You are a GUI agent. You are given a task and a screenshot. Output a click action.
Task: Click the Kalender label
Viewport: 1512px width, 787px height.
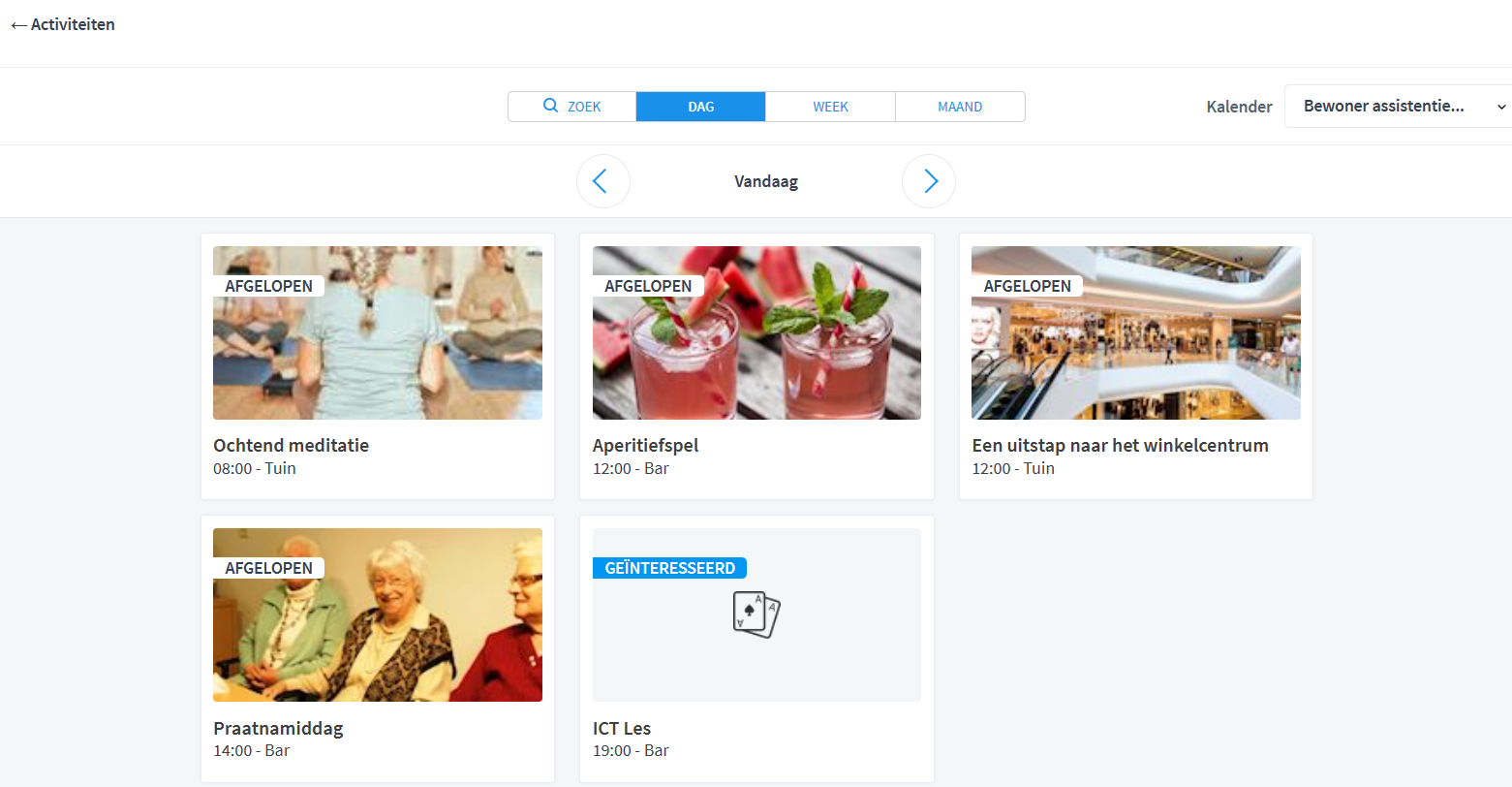pos(1239,107)
